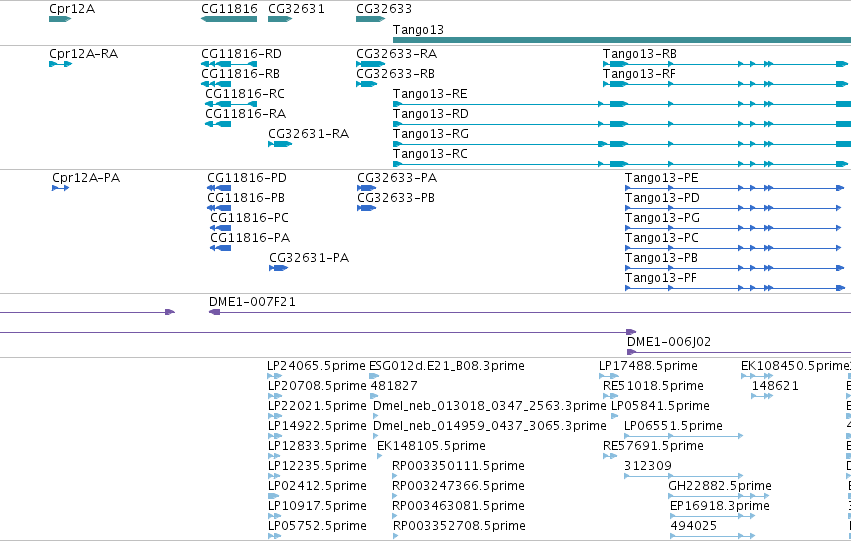This screenshot has width=851, height=541.
Task: Select protein Tango13-PF
Action: [x=661, y=278]
